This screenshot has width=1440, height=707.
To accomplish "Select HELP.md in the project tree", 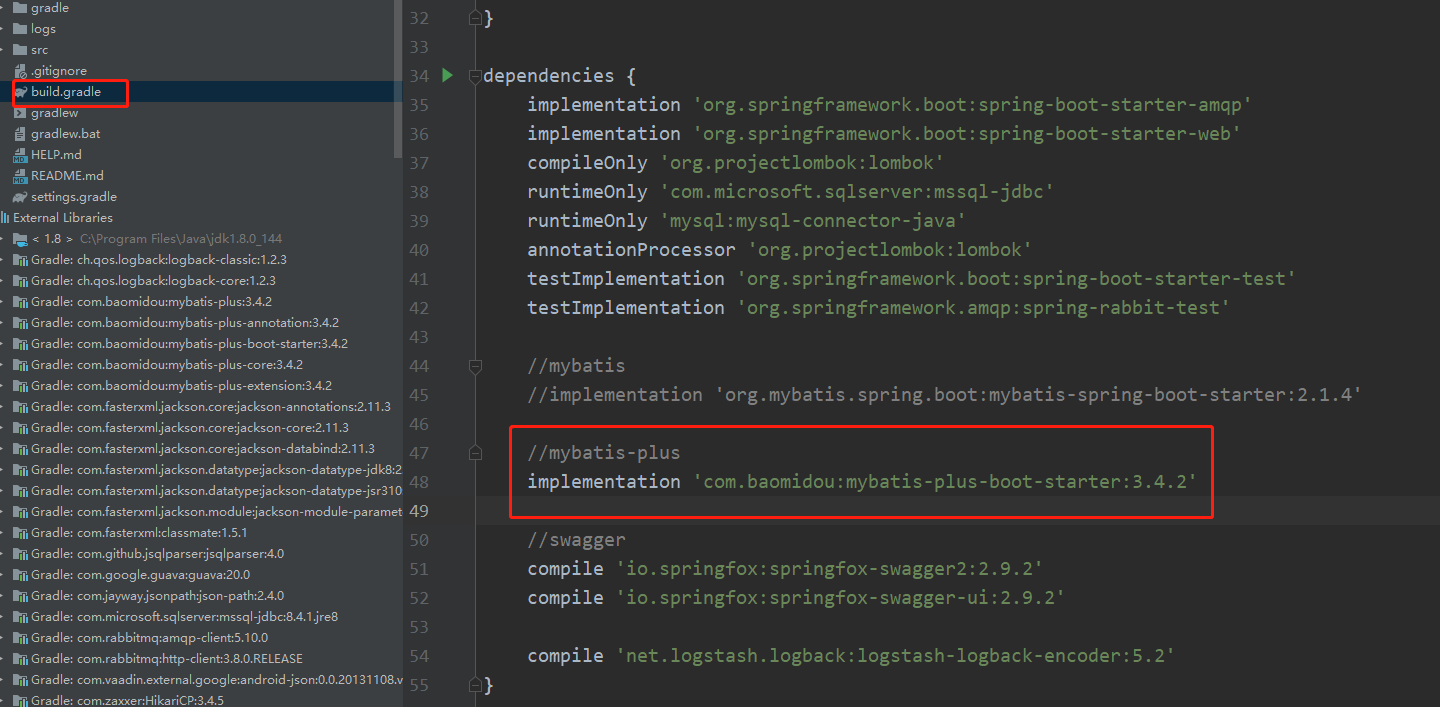I will pyautogui.click(x=56, y=155).
